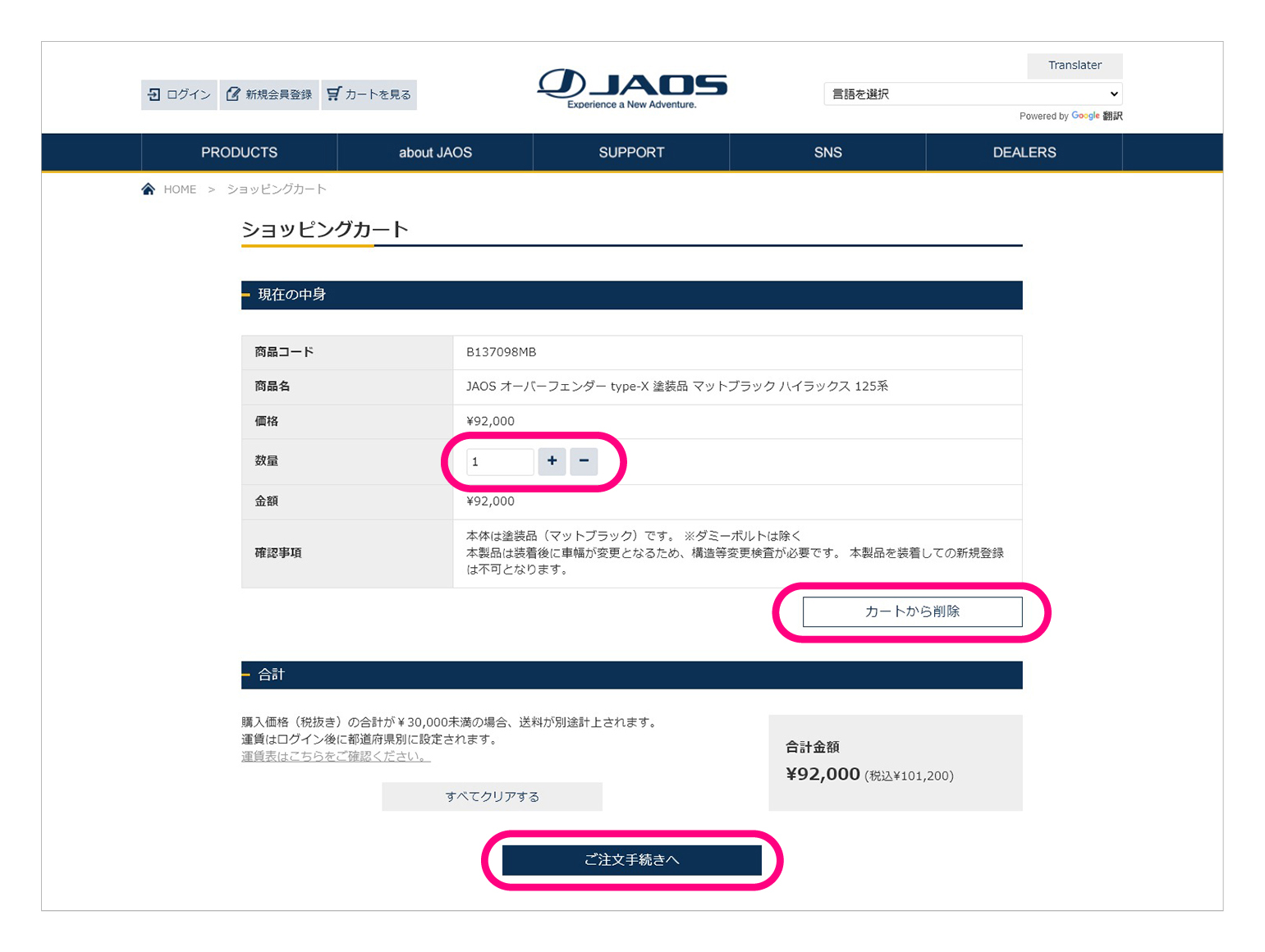
Task: Select product code B137098MB text
Action: (501, 352)
